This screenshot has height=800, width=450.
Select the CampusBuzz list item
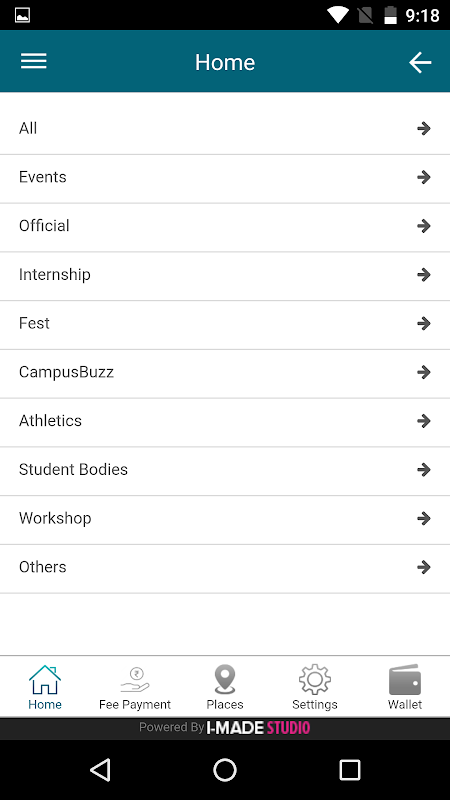tap(225, 374)
